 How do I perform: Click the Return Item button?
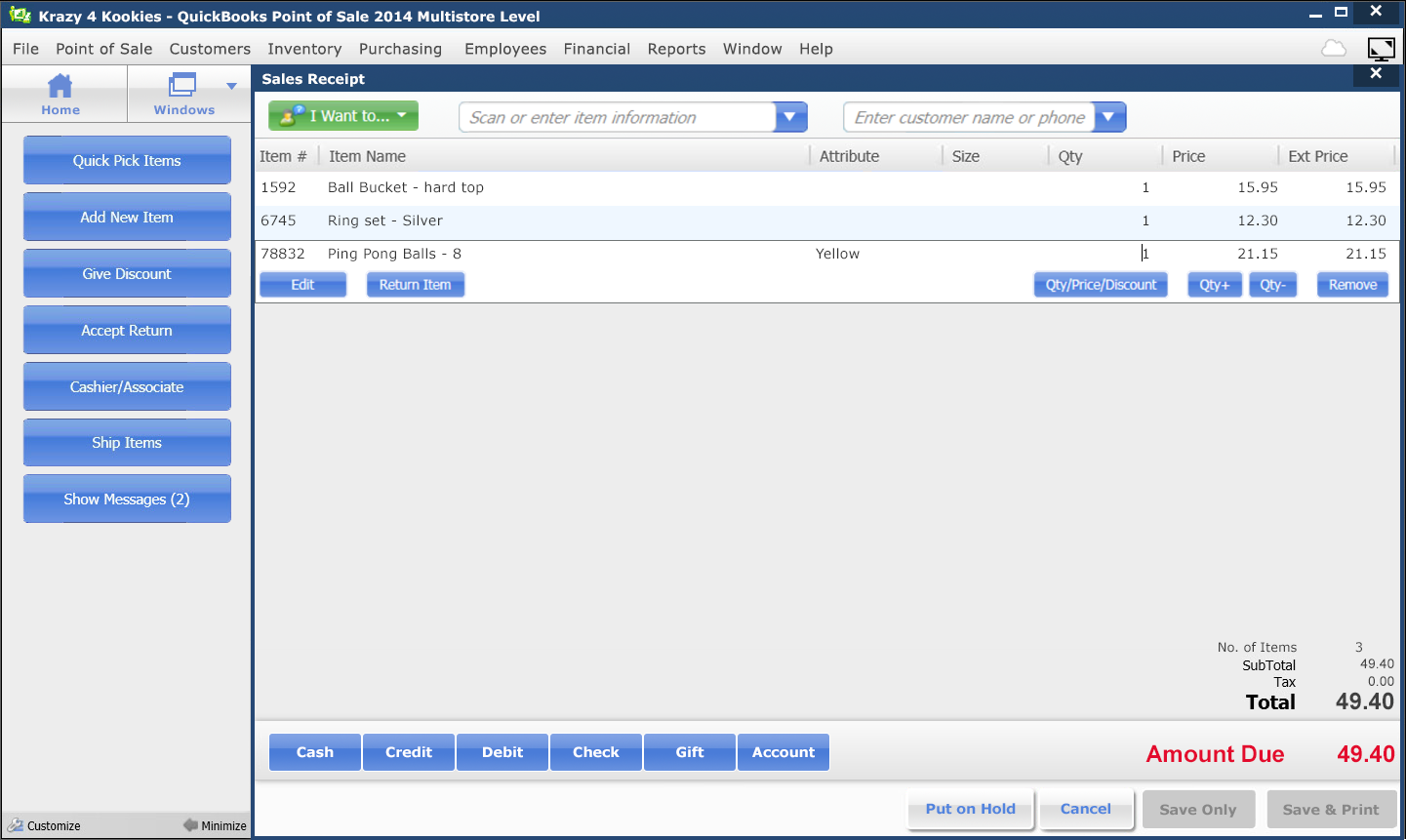[x=415, y=285]
